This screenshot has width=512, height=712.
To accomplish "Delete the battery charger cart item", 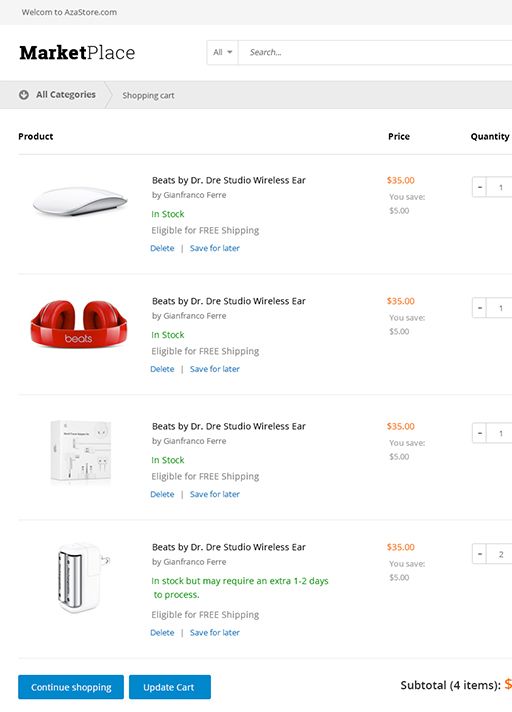I will point(162,633).
